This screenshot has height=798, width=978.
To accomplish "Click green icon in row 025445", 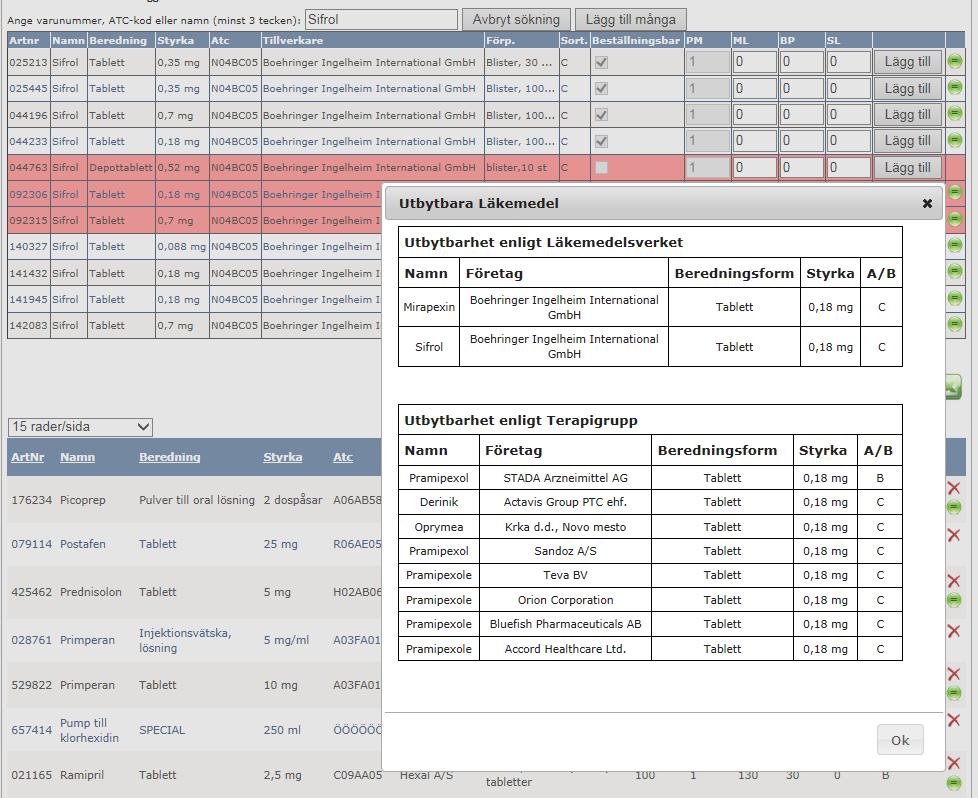I will tap(954, 87).
